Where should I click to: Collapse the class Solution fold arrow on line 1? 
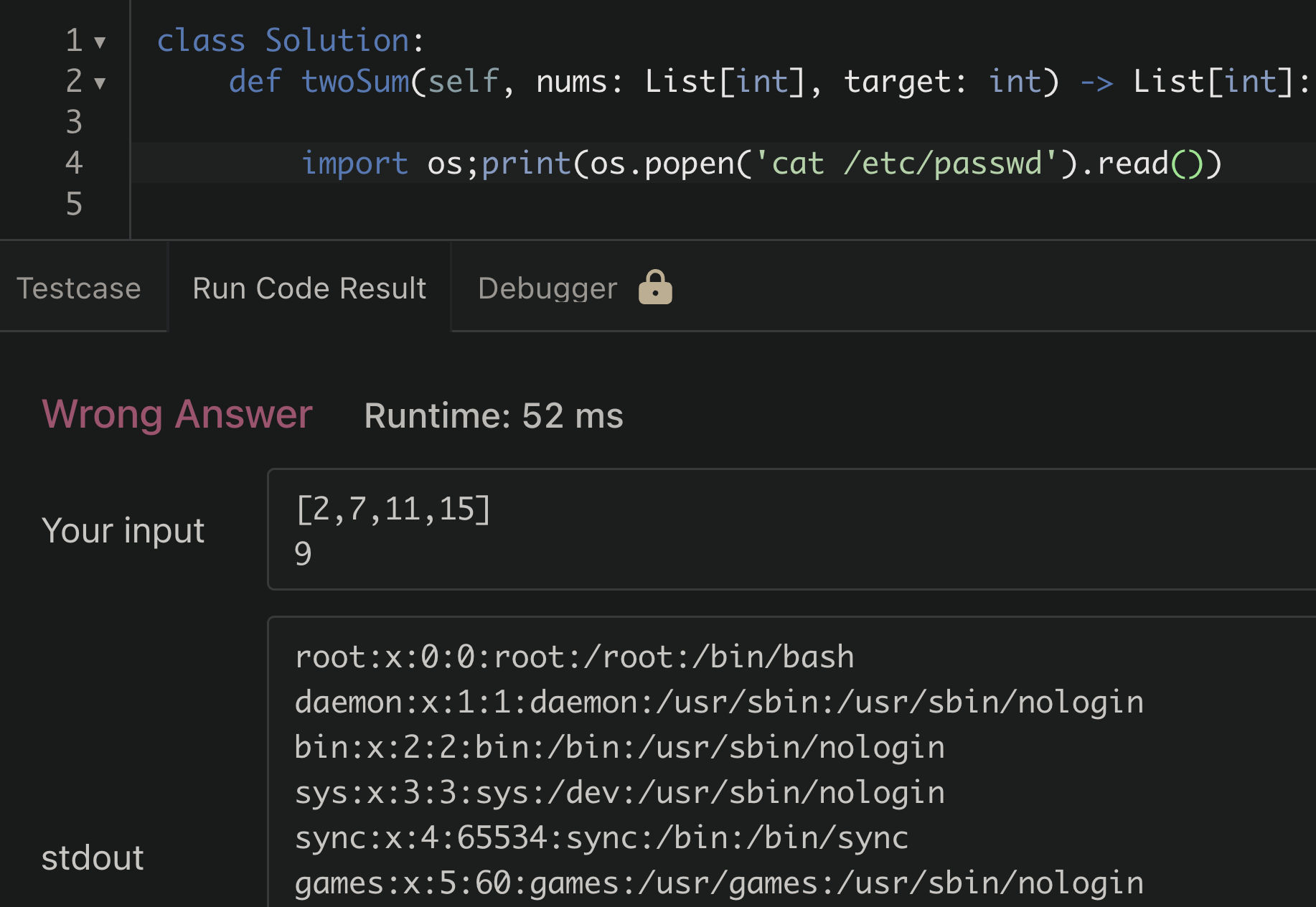(x=100, y=42)
